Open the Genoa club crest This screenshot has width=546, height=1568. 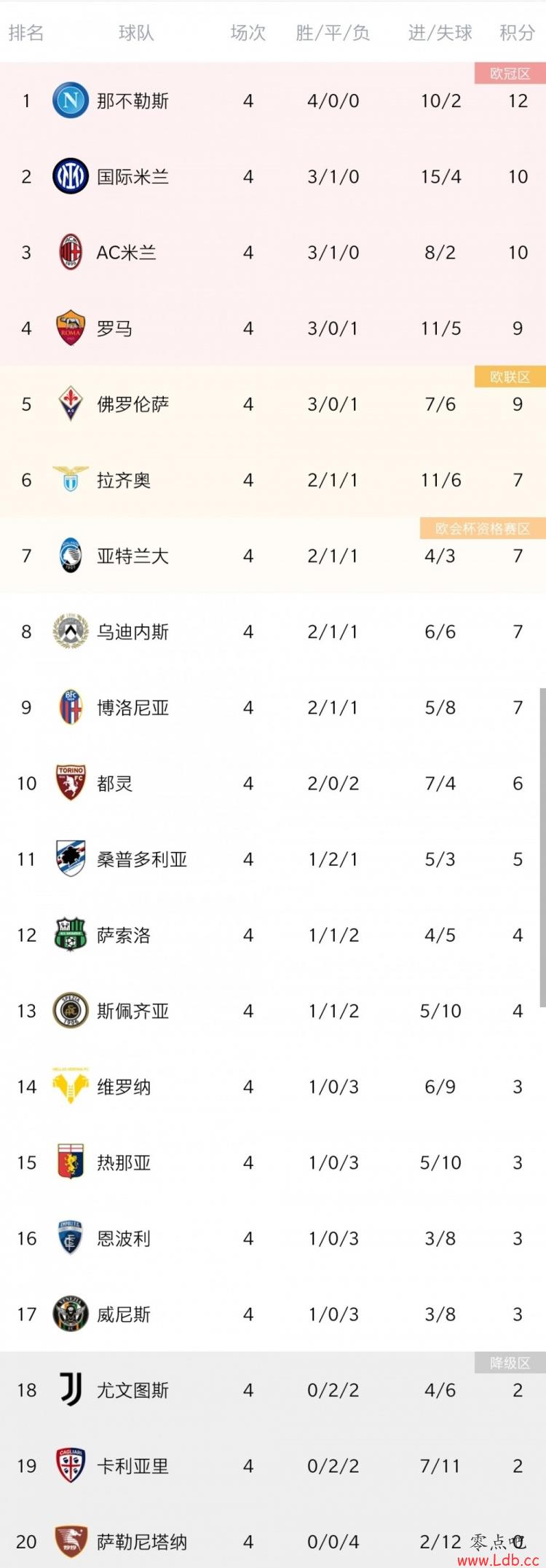(71, 1162)
